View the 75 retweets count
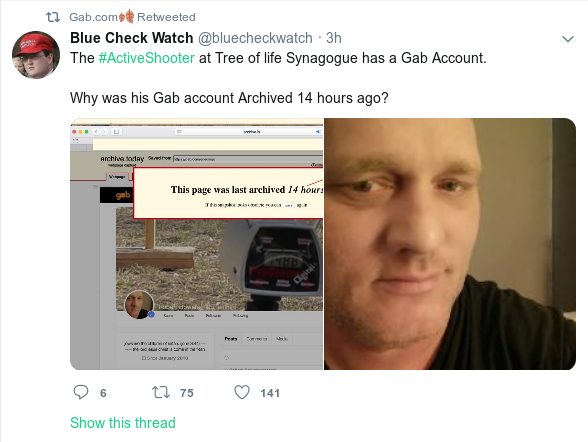 pos(187,393)
